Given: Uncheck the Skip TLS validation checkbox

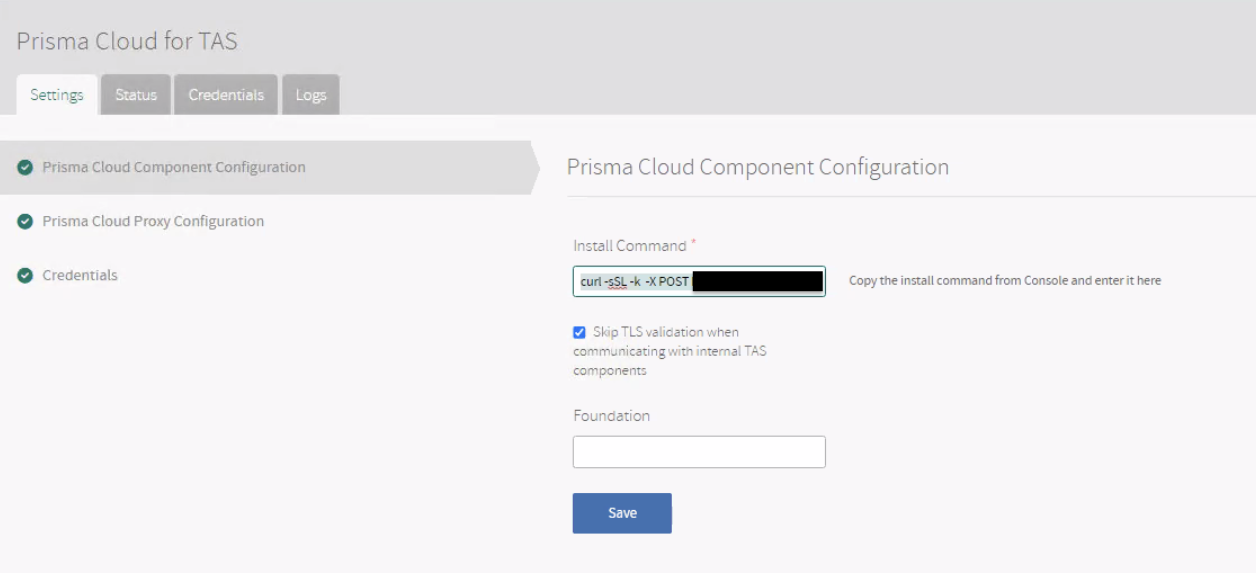Looking at the screenshot, I should (x=580, y=332).
